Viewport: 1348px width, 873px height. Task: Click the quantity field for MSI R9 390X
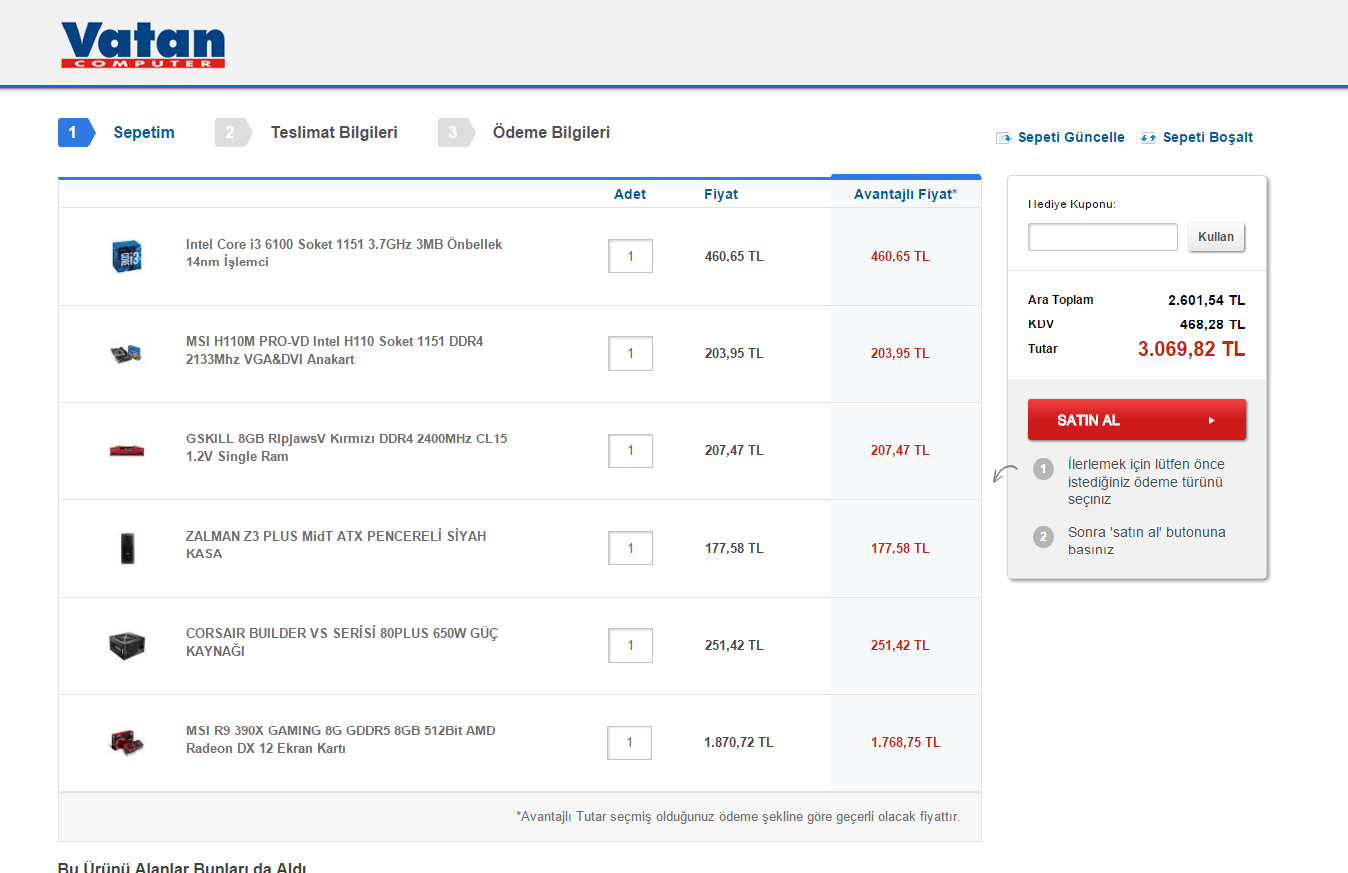(x=630, y=742)
